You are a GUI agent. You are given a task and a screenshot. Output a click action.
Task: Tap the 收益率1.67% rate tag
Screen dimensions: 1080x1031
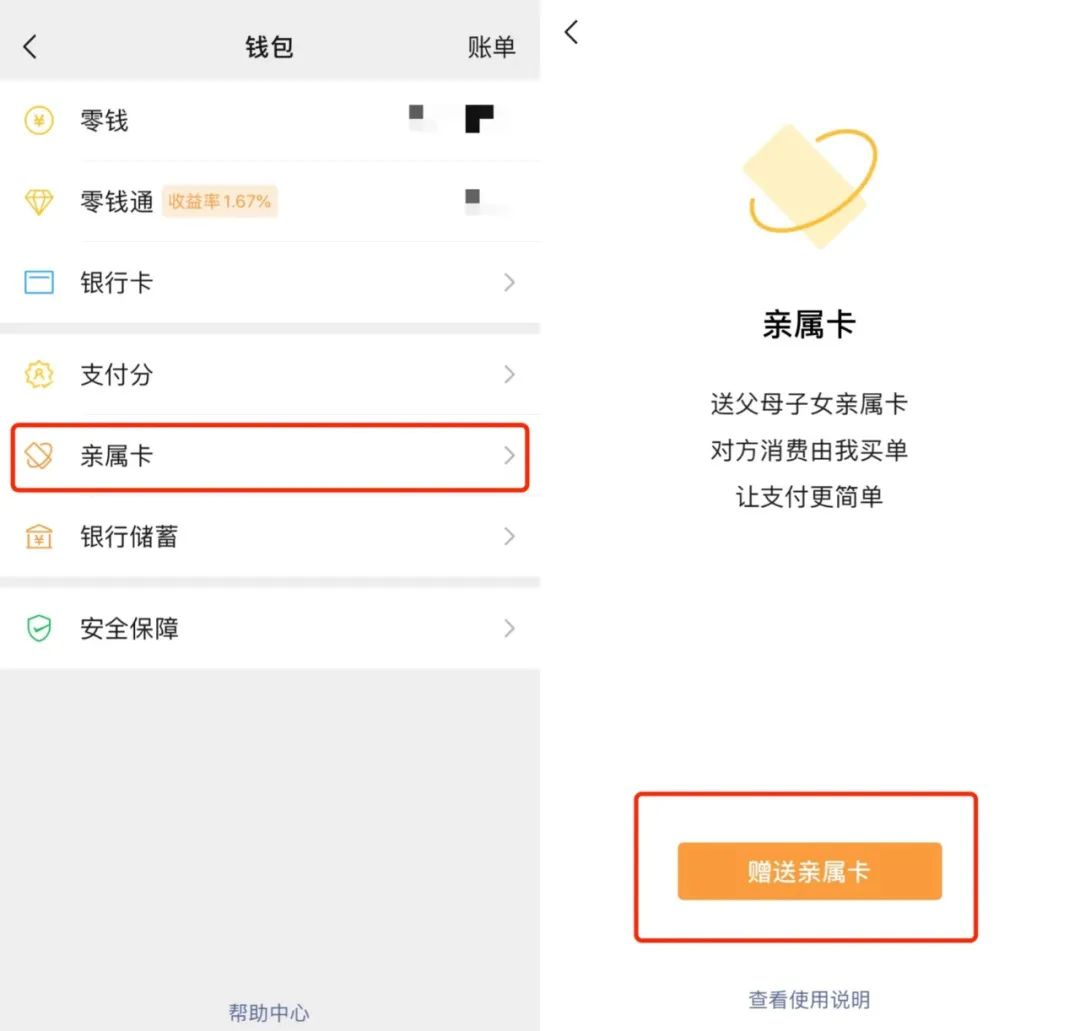pyautogui.click(x=219, y=202)
